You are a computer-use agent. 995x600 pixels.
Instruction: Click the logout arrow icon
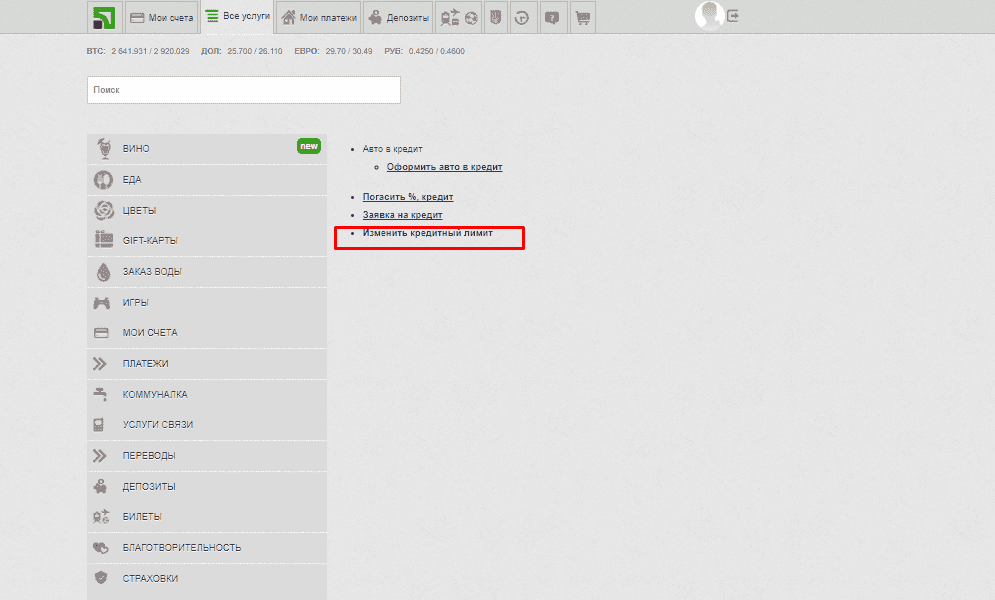(734, 16)
